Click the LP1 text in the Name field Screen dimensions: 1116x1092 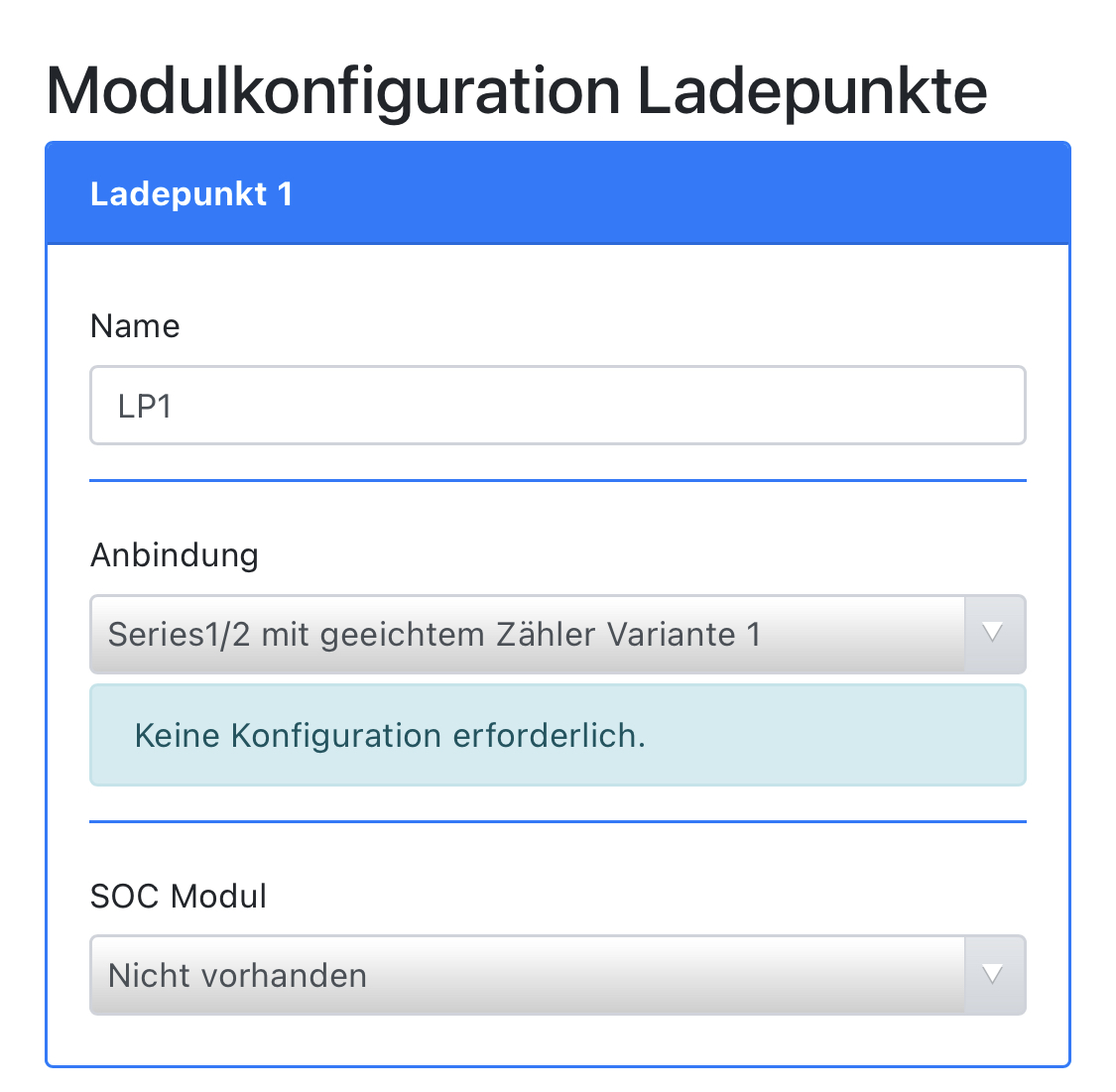click(145, 407)
